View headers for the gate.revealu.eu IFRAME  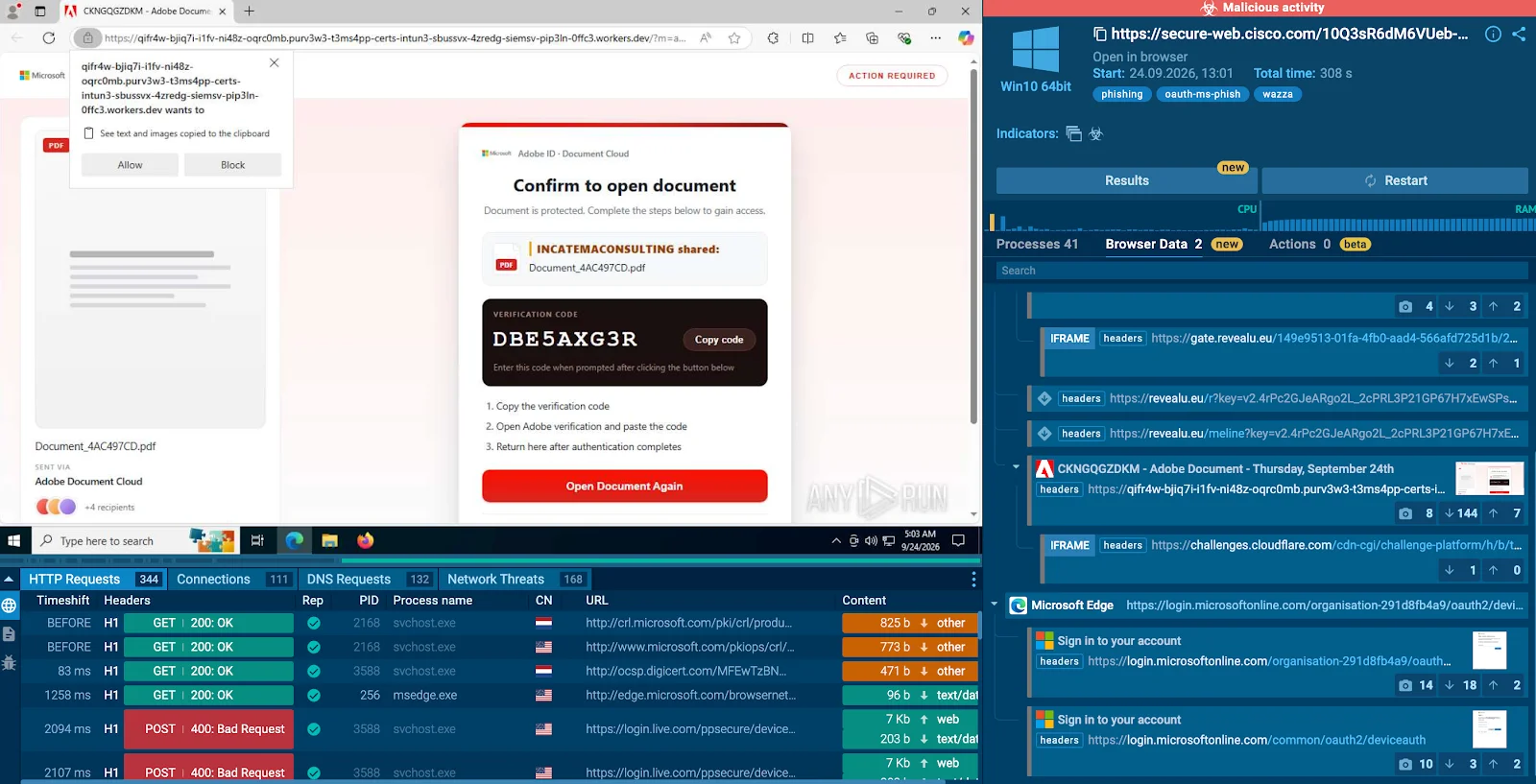(x=1123, y=339)
